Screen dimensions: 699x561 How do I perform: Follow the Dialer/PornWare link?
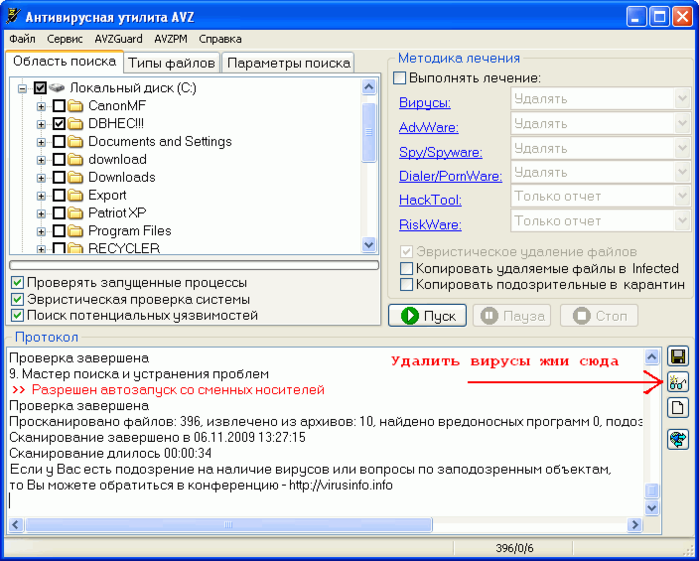pyautogui.click(x=450, y=176)
